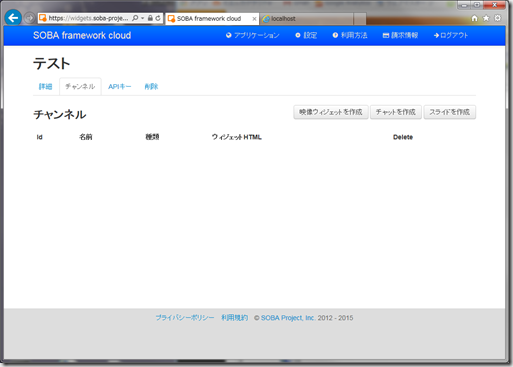Click 映像ウィジェットを作成 button
This screenshot has height=367, width=513.
click(331, 112)
